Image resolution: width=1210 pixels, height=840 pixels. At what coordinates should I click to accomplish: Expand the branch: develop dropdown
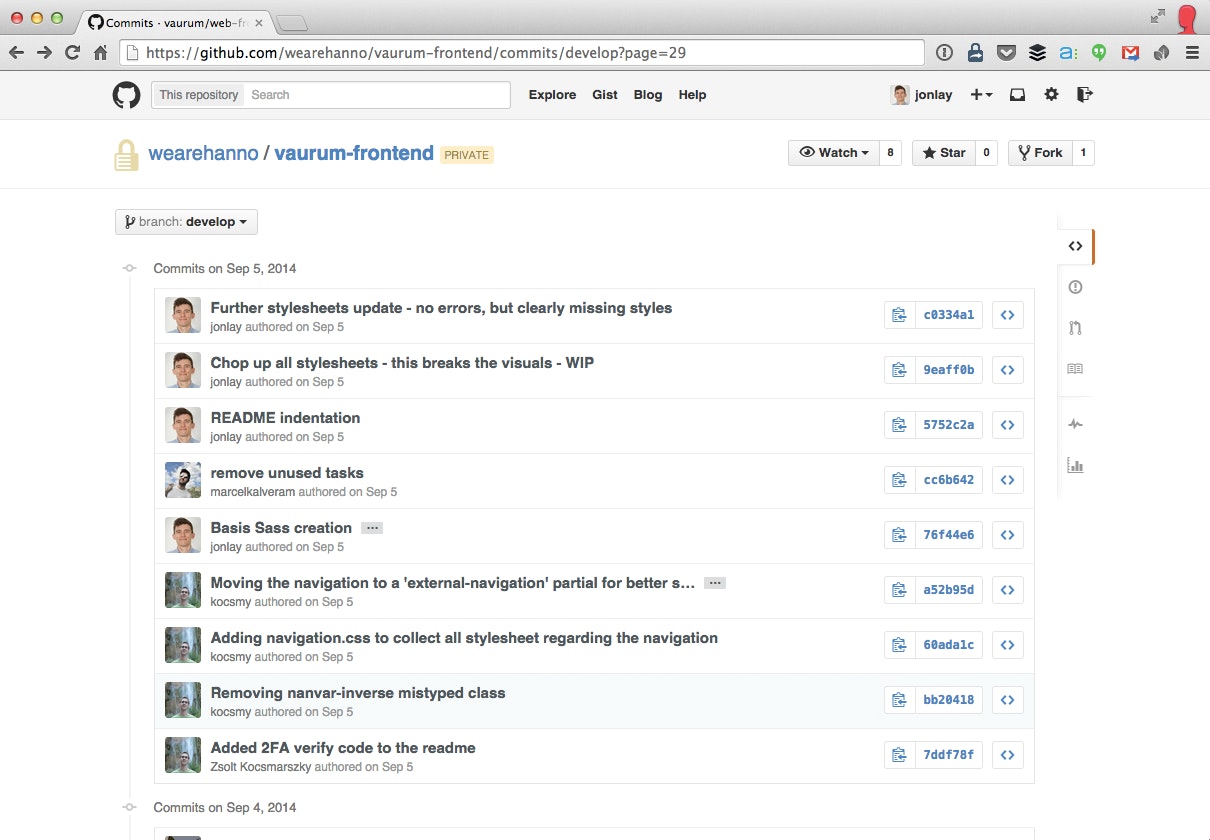pos(186,222)
